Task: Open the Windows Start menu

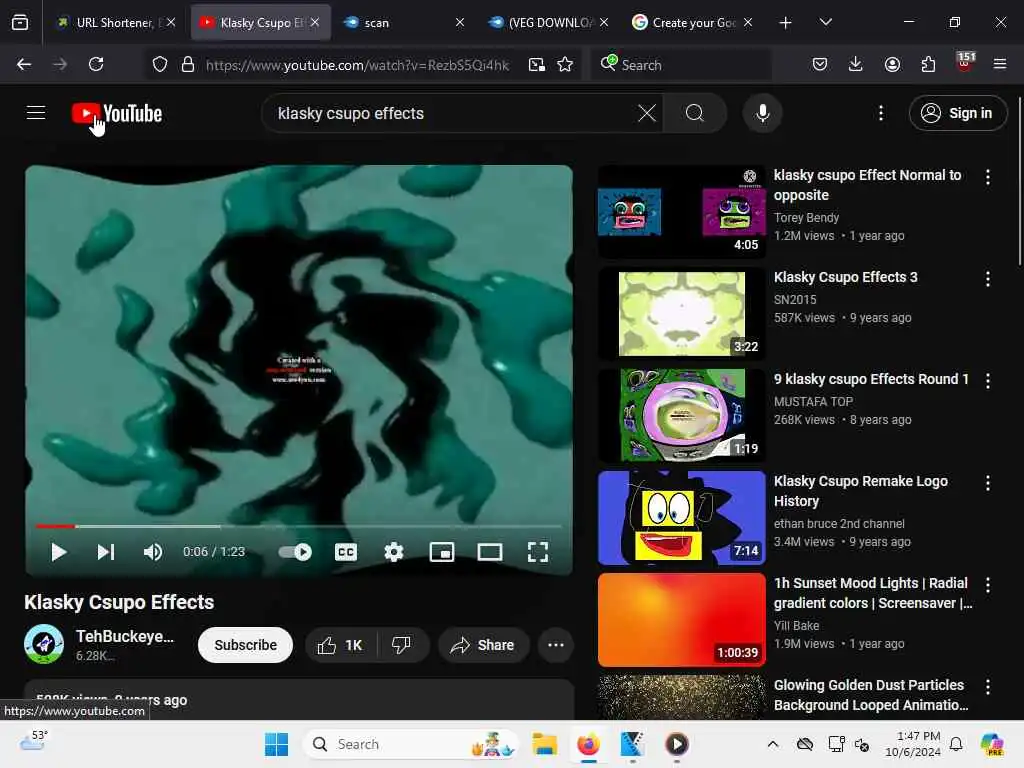Action: pyautogui.click(x=276, y=744)
